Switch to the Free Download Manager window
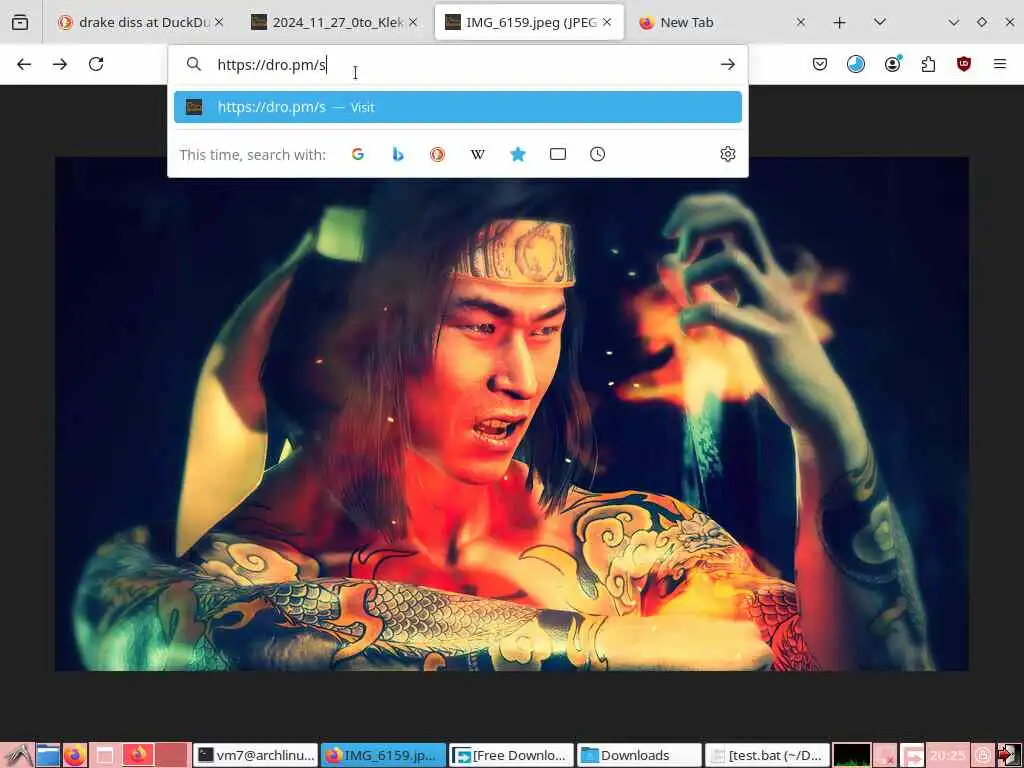Image resolution: width=1024 pixels, height=768 pixels. click(511, 756)
